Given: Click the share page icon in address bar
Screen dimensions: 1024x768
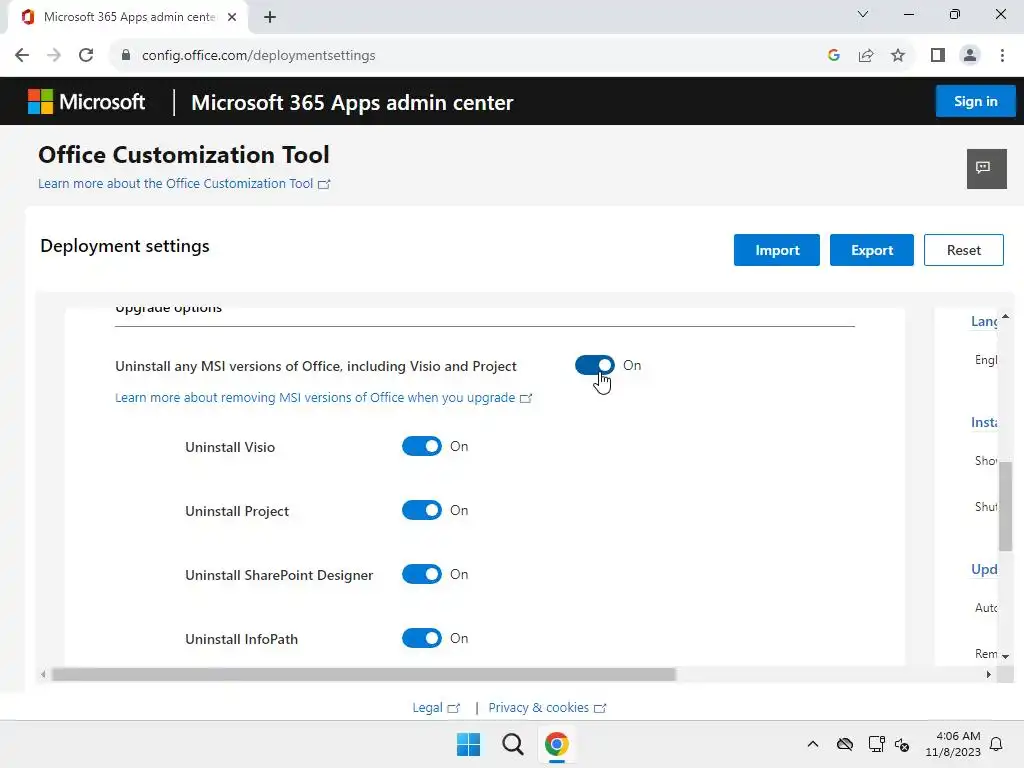Looking at the screenshot, I should pyautogui.click(x=866, y=56).
